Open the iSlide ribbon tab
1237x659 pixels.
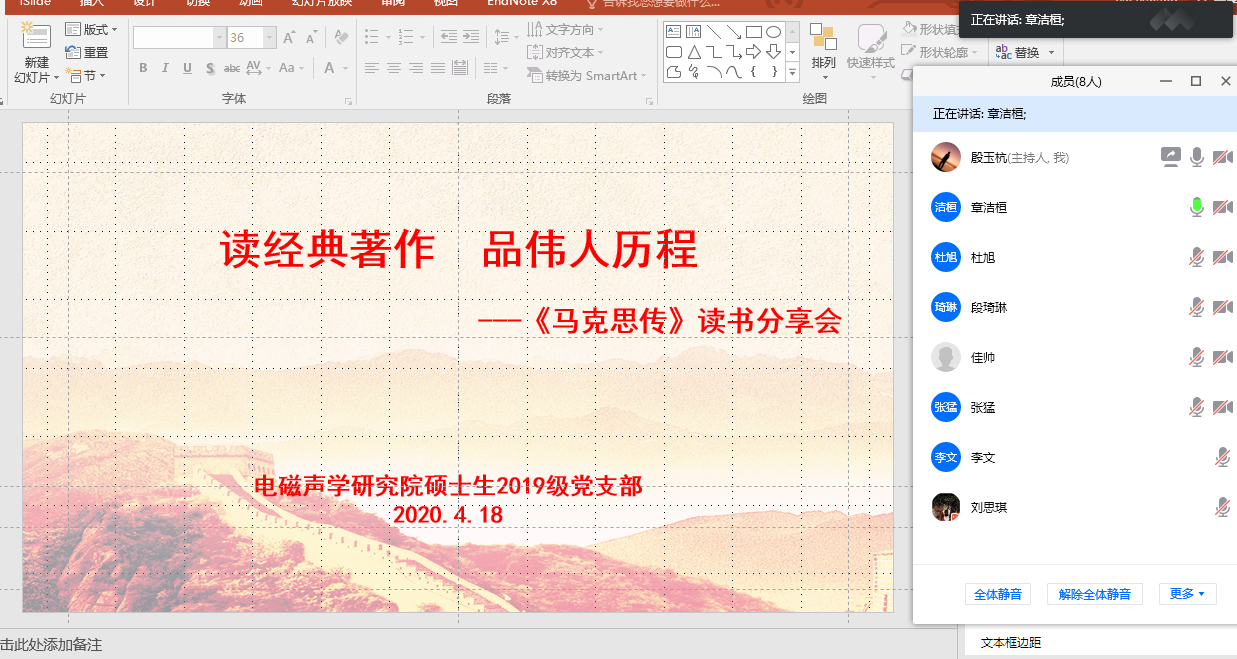coord(35,3)
